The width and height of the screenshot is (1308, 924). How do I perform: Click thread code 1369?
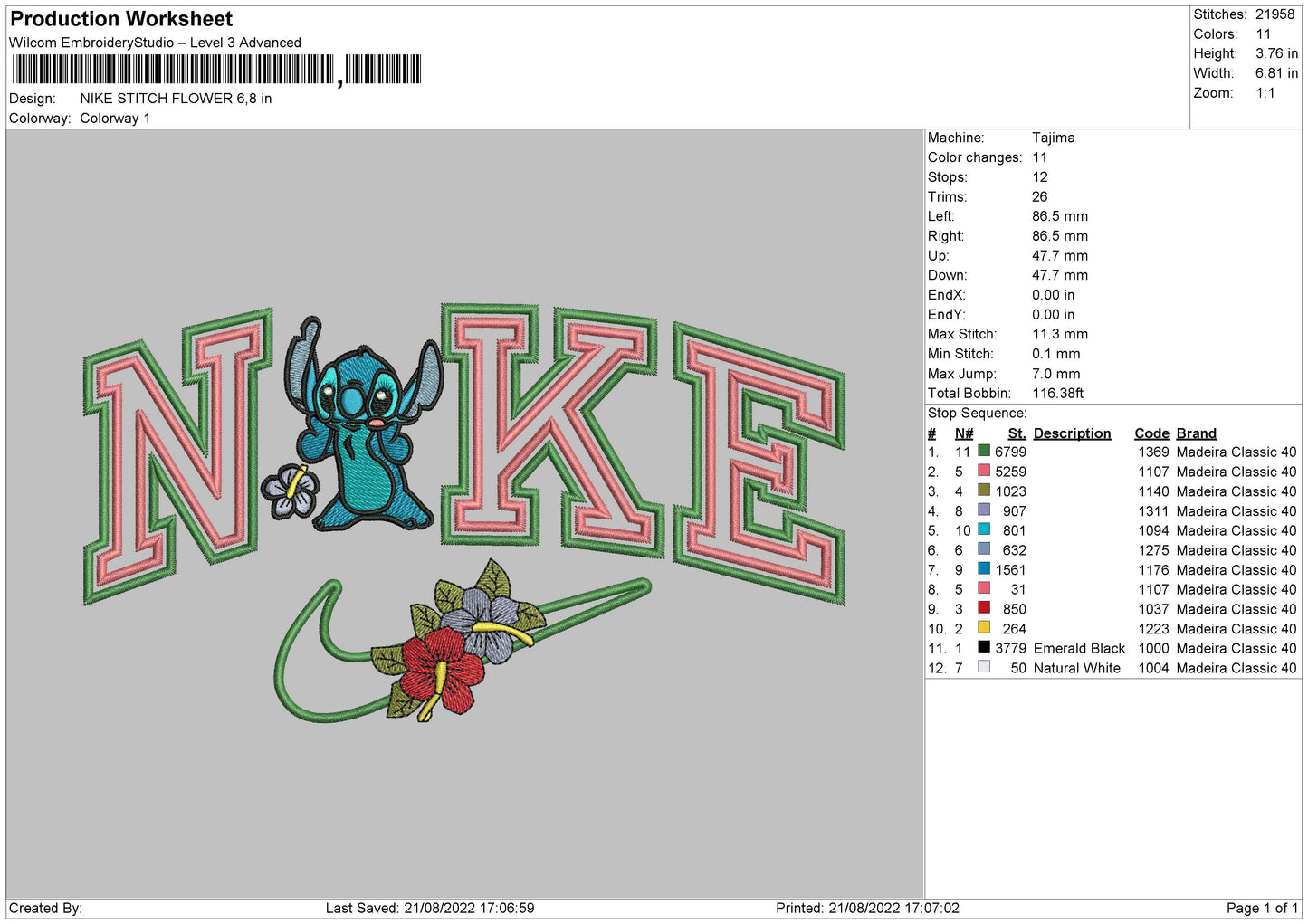click(1154, 452)
